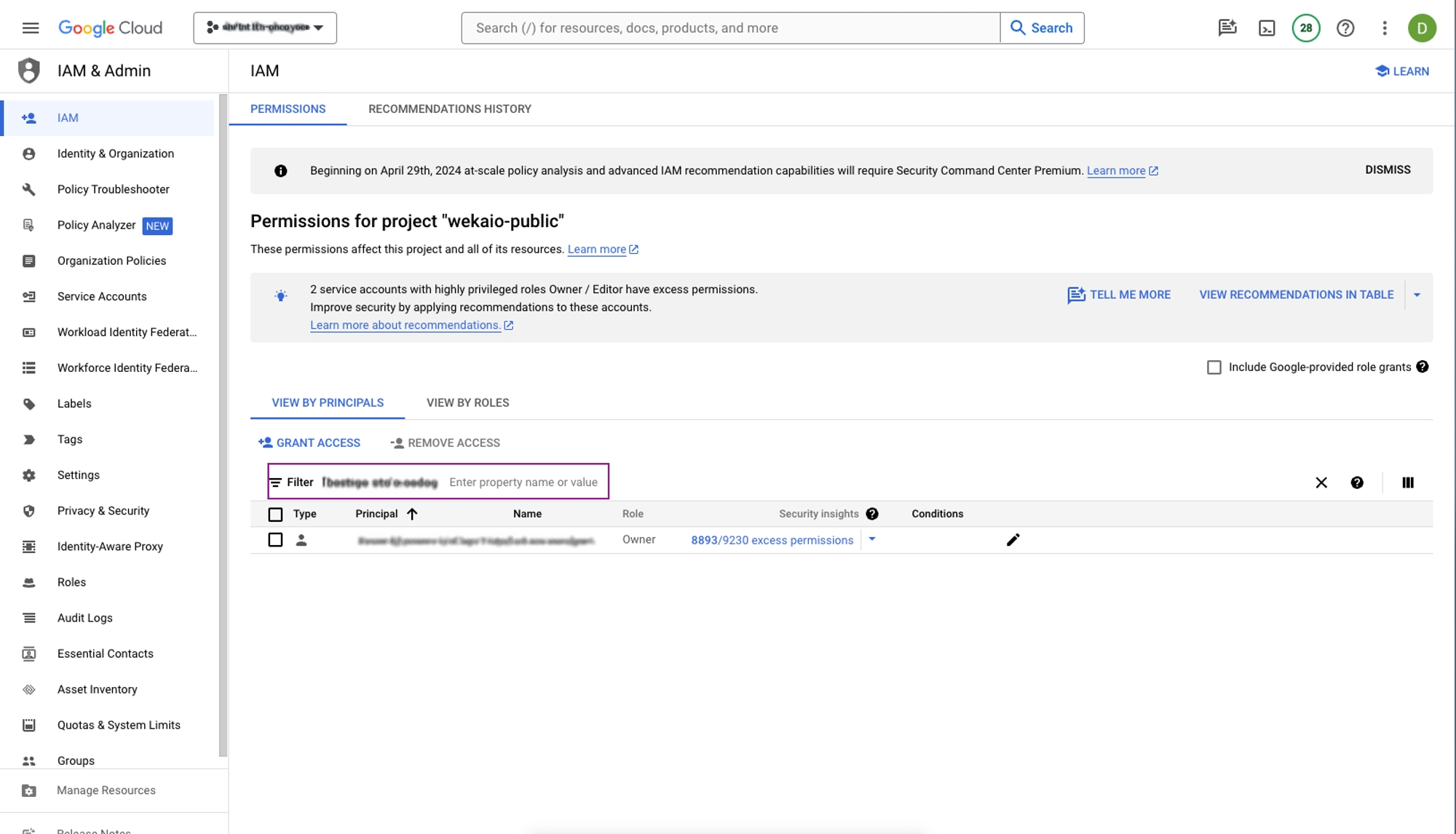
Task: Enable Include Google-provided role grants checkbox
Action: (1214, 368)
